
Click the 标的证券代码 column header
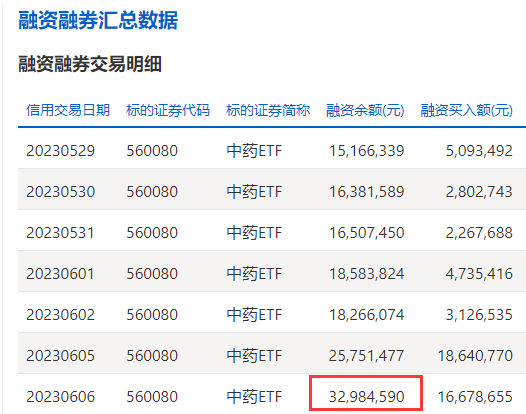click(168, 110)
